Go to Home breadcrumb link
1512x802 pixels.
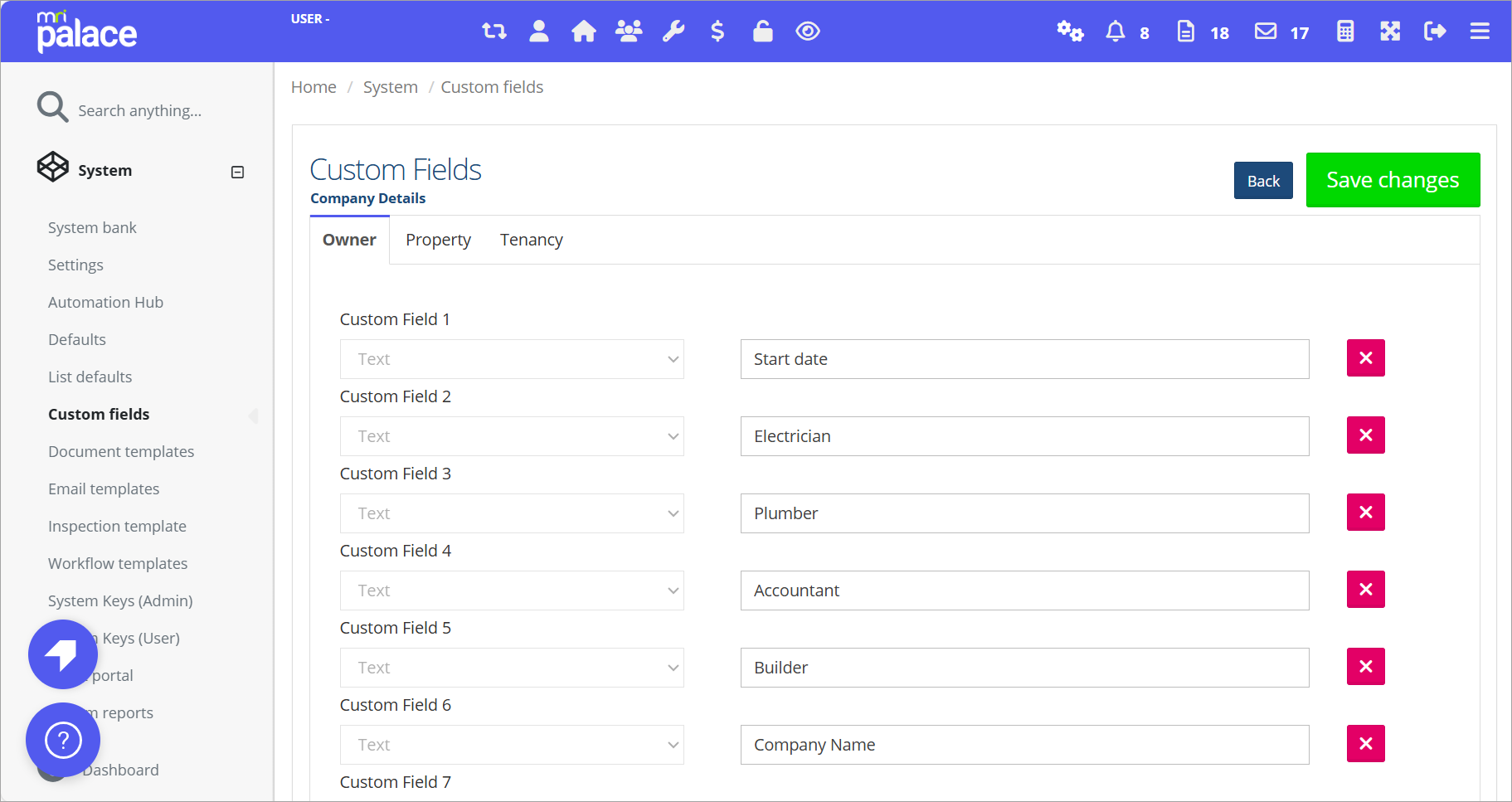(x=314, y=87)
